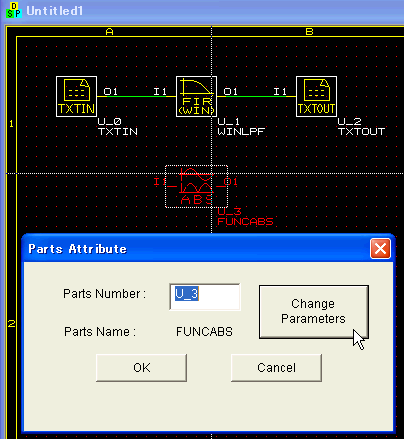404x439 pixels.
Task: Click the red I1 pin of ABS block
Action: (x=160, y=182)
